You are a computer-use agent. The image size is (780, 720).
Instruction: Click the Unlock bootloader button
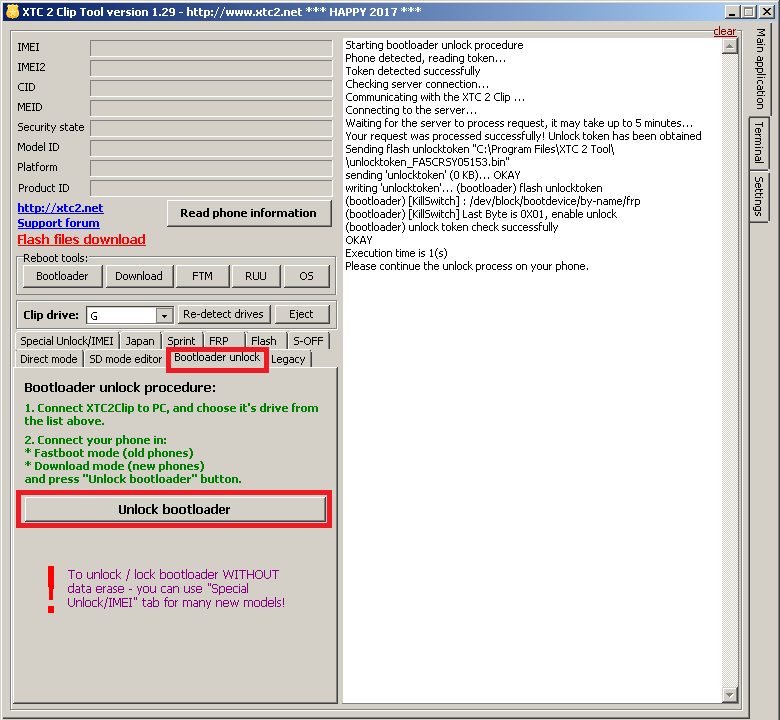[x=175, y=510]
